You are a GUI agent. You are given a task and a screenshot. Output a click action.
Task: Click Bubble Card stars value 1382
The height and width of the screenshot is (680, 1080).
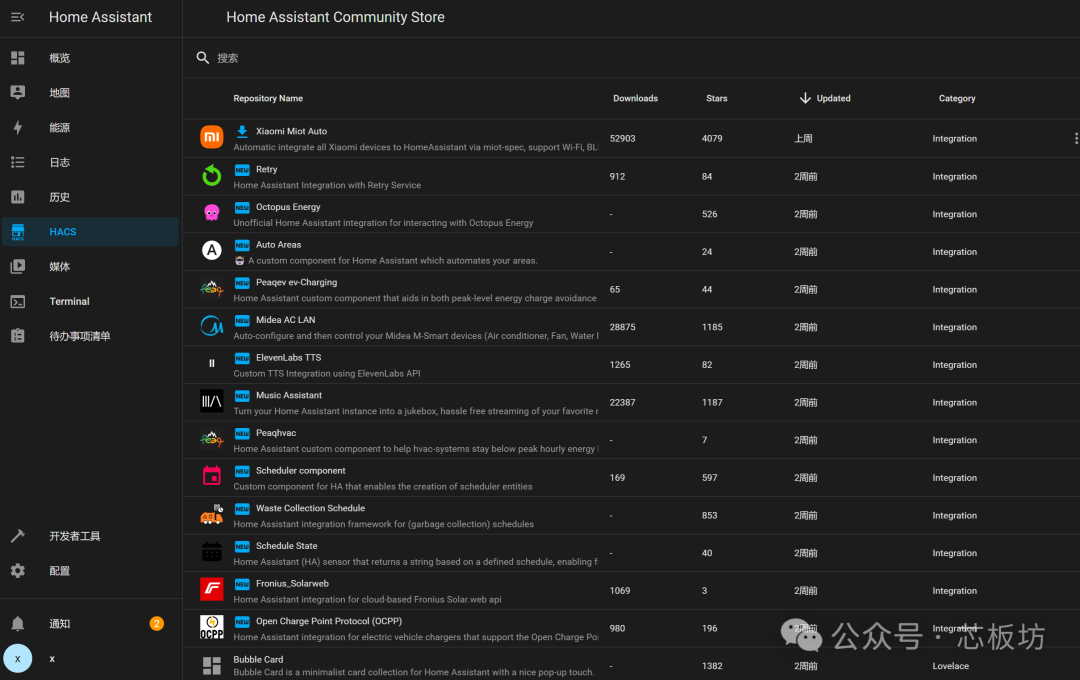pyautogui.click(x=712, y=666)
